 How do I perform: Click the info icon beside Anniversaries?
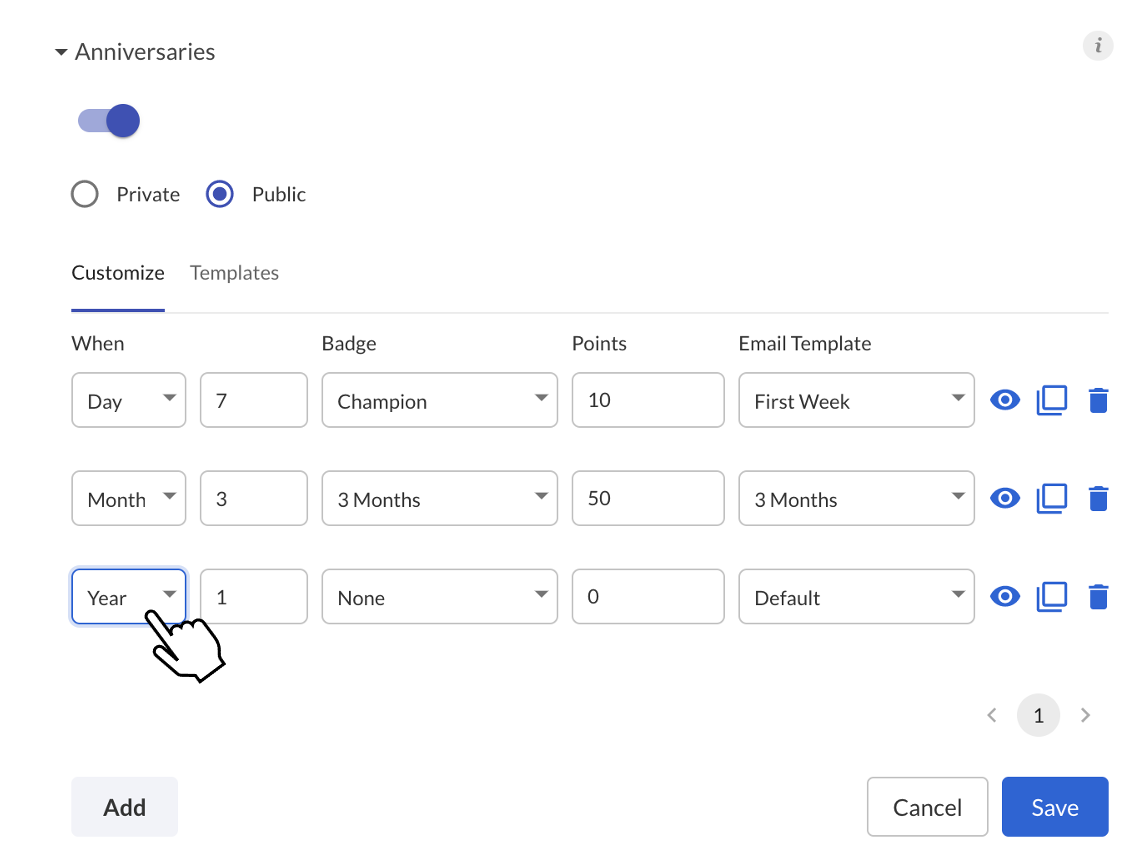1097,46
